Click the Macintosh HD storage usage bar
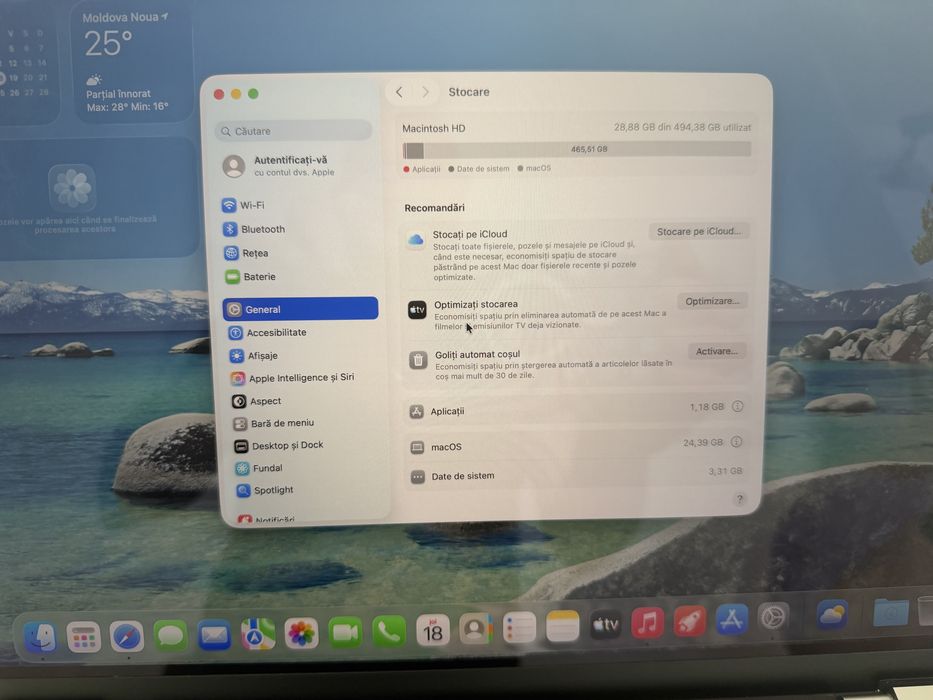 click(x=577, y=149)
